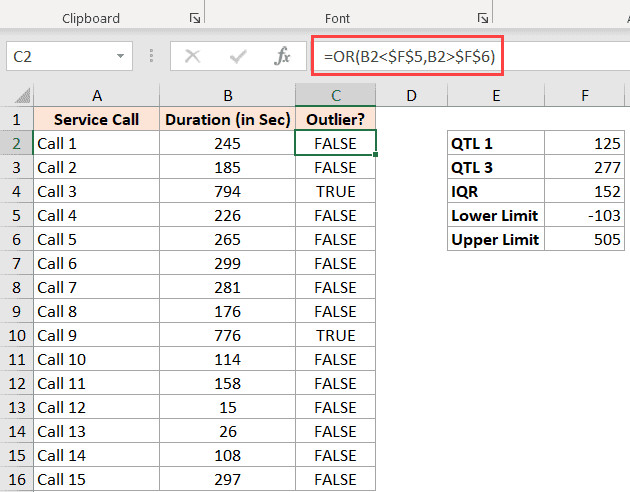Select column D header
The width and height of the screenshot is (630, 492).
pyautogui.click(x=411, y=96)
